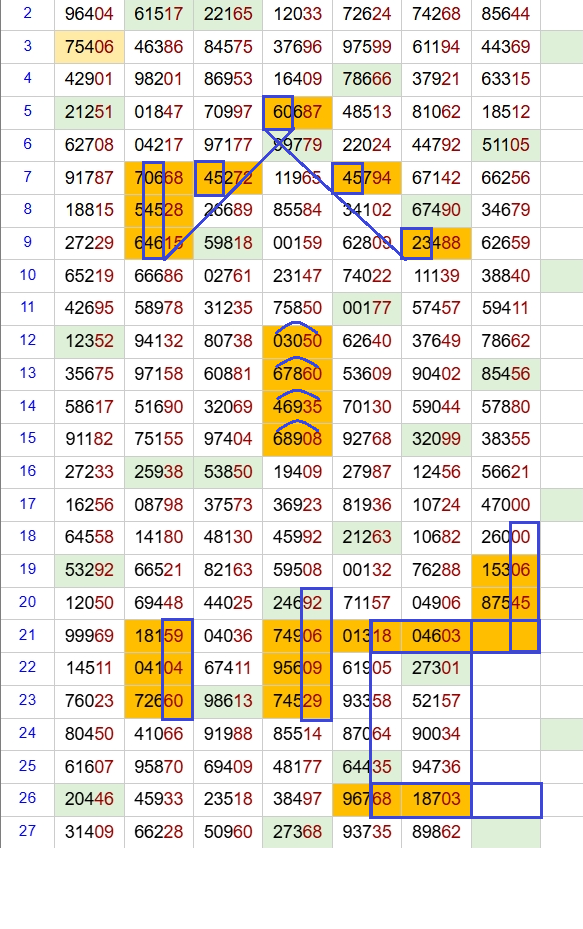Select the cell with value 68908
This screenshot has width=583, height=929.
click(x=297, y=439)
